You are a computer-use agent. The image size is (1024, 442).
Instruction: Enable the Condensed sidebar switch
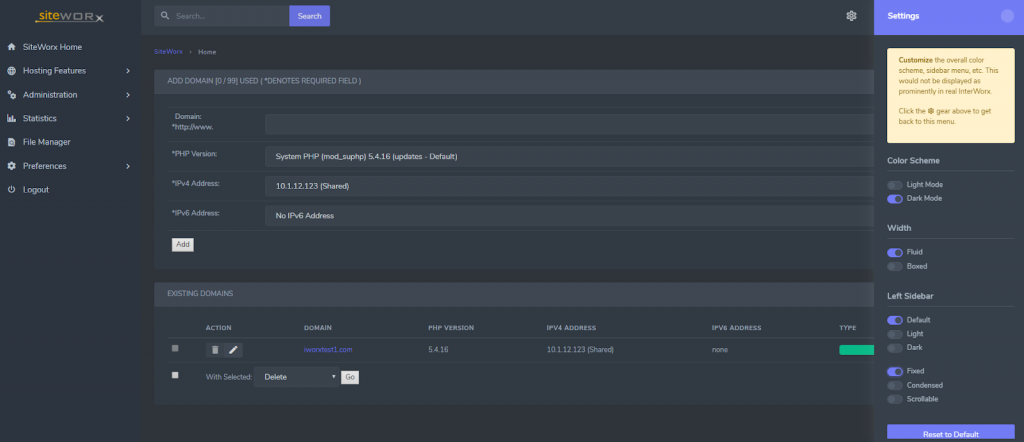(895, 386)
